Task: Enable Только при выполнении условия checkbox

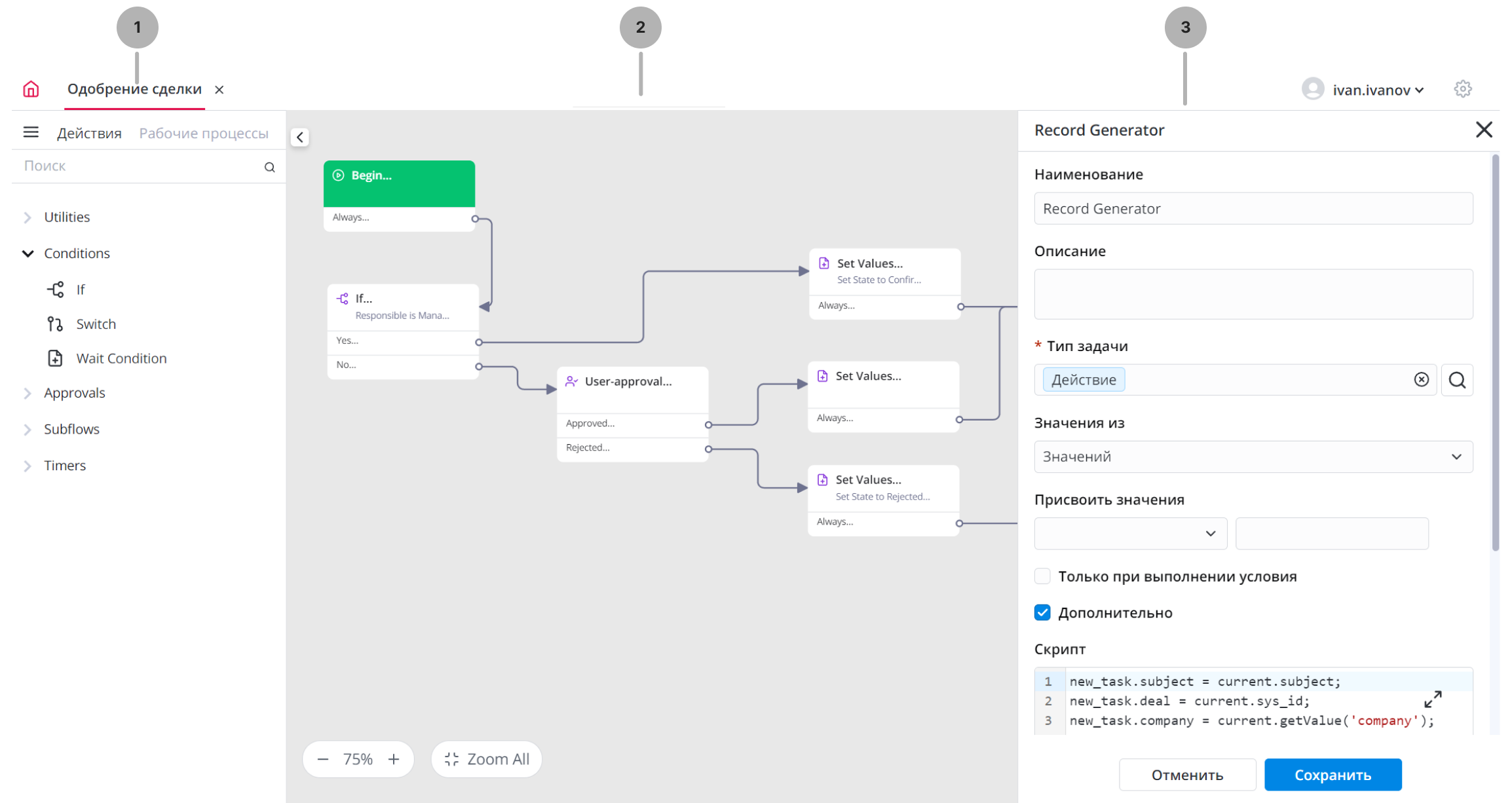Action: click(1042, 576)
